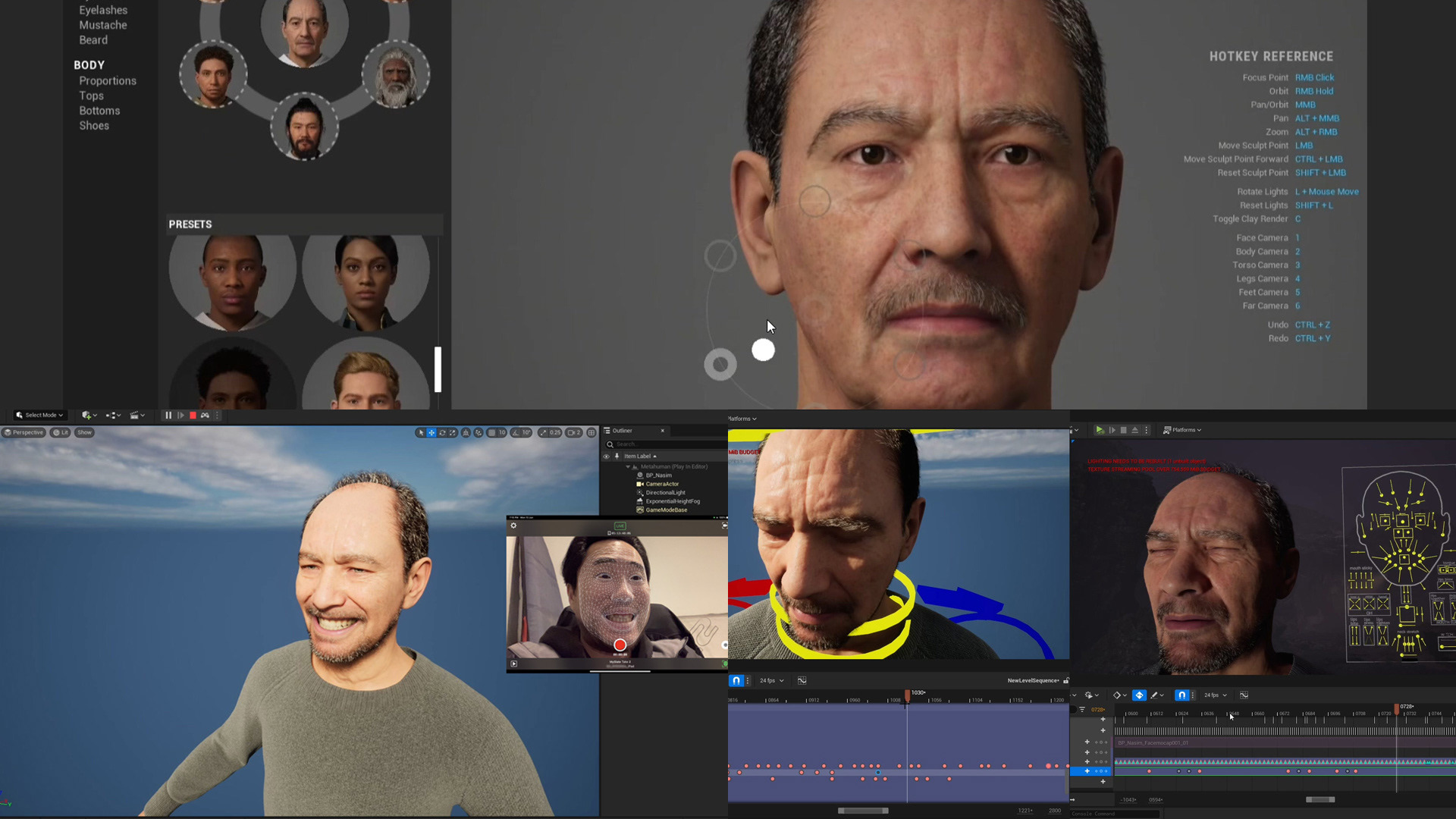Click the red record button in phone preview
1456x819 pixels.
(620, 645)
